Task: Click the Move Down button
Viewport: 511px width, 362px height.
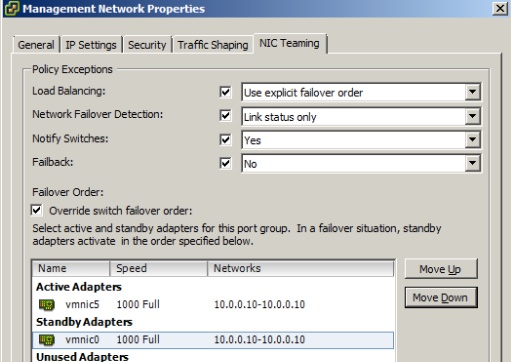Action: 441,297
